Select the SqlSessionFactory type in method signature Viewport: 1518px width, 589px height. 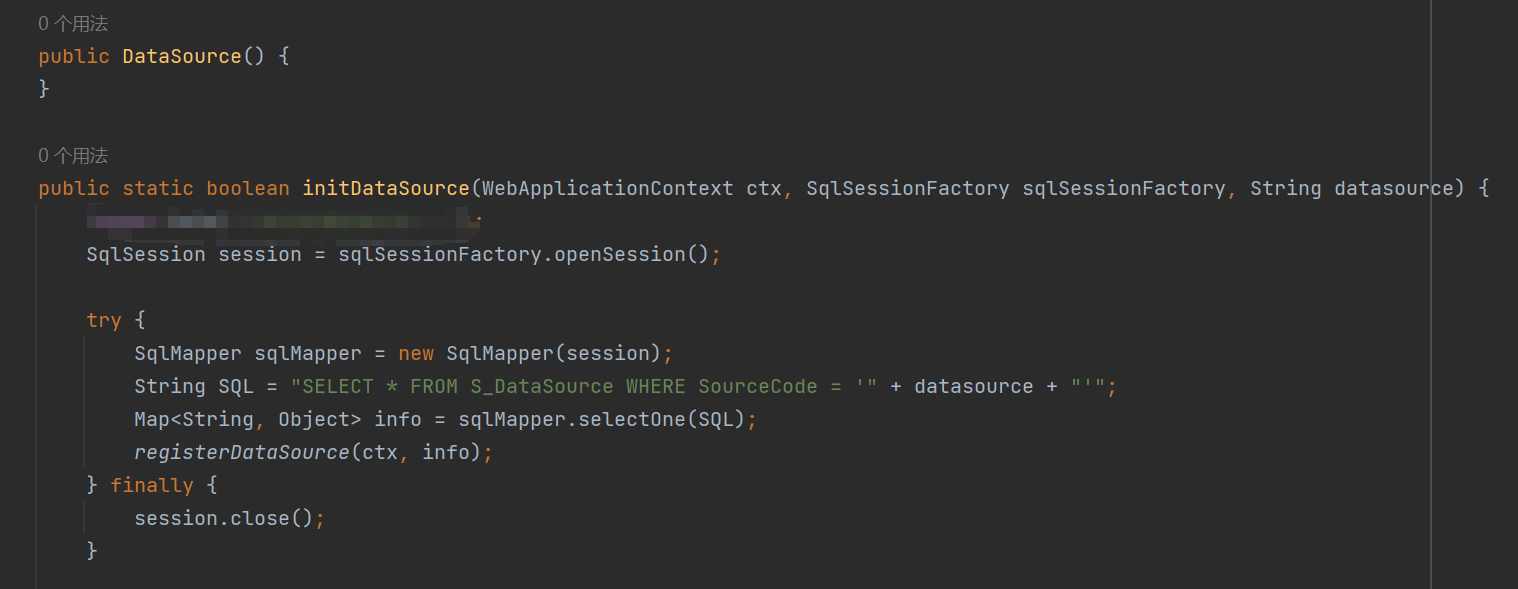[x=907, y=189]
